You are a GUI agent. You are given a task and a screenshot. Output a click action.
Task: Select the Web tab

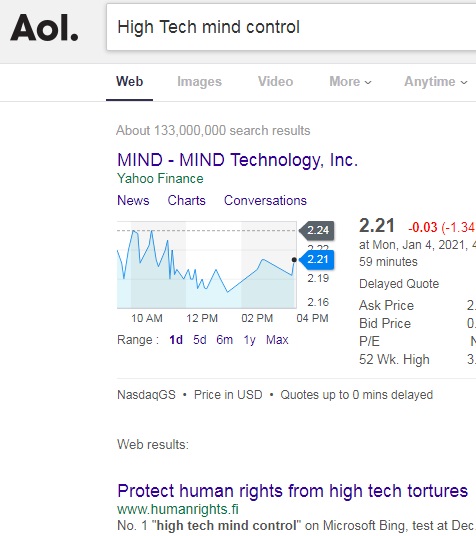tap(129, 82)
